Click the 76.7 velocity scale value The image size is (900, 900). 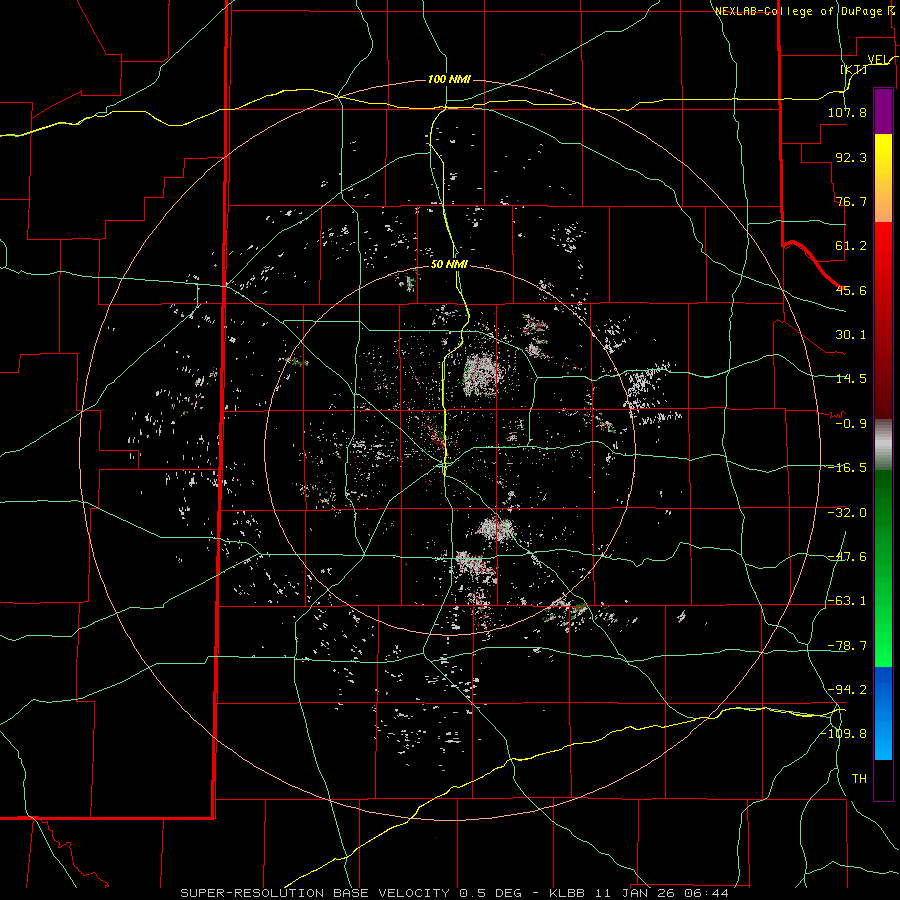851,201
